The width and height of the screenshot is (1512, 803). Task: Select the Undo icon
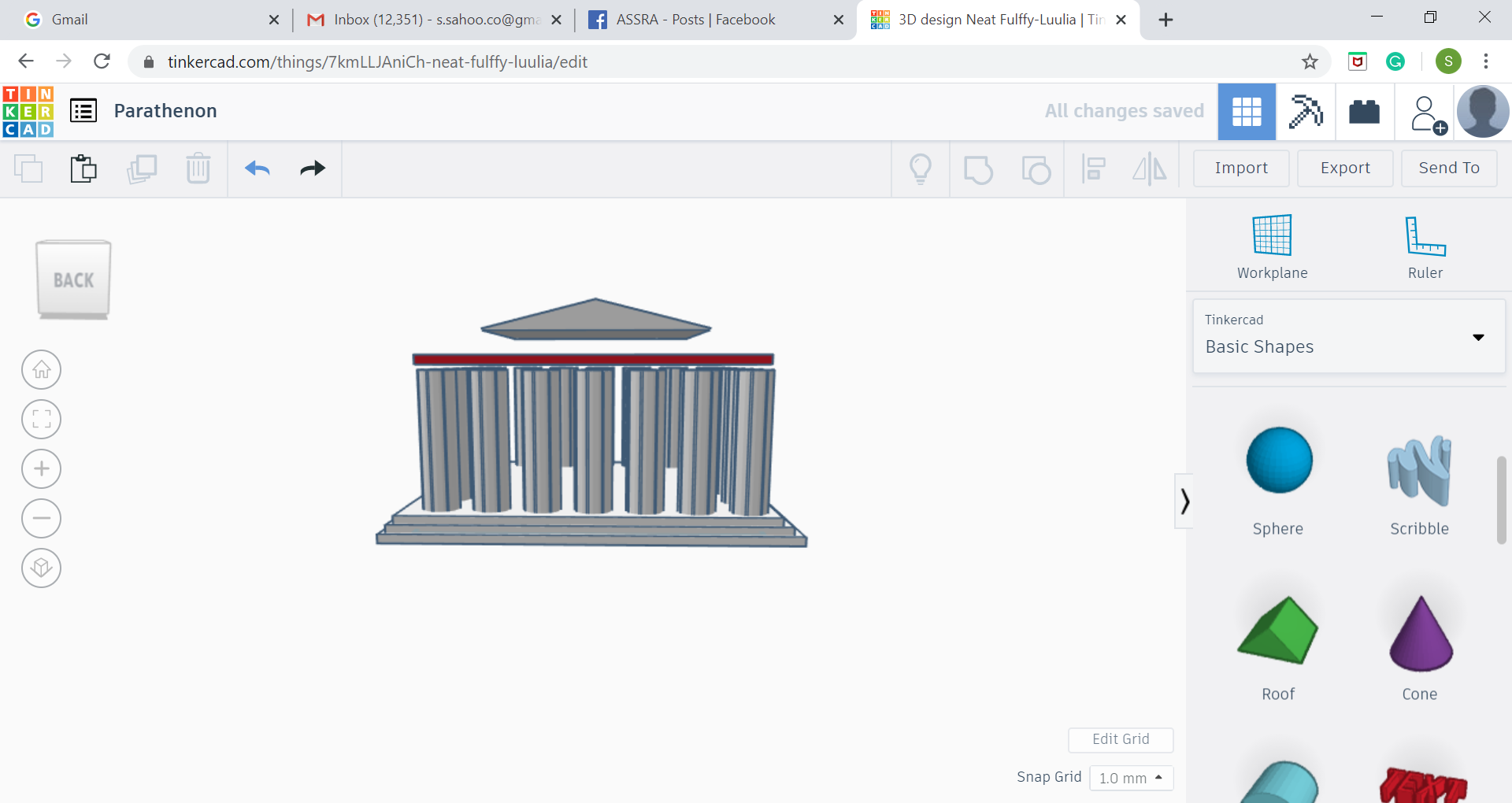pos(257,168)
